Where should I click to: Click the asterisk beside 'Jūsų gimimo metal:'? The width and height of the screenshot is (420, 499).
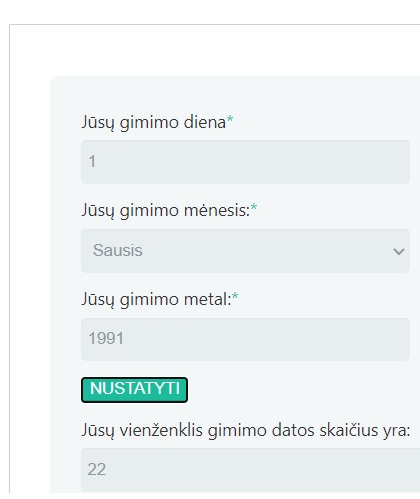tap(235, 296)
